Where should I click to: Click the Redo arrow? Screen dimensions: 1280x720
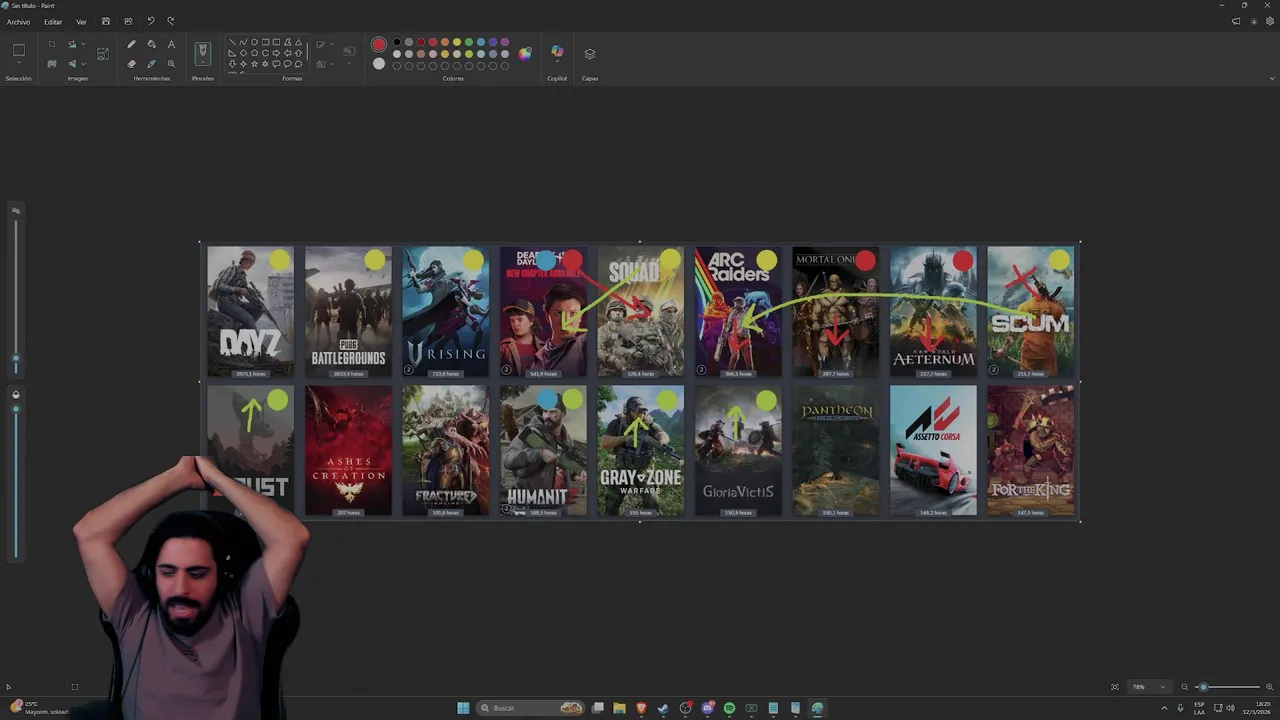tap(171, 21)
